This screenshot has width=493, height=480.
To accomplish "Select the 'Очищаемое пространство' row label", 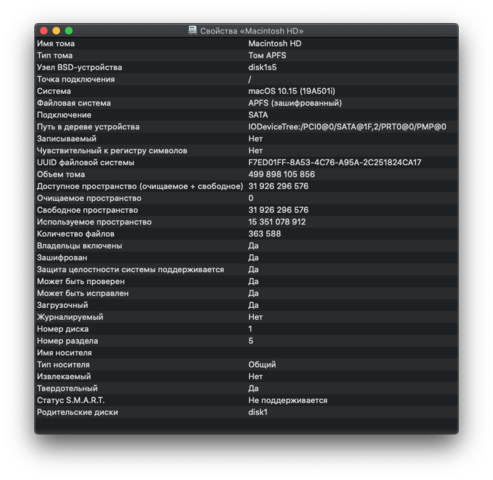I will click(x=89, y=198).
